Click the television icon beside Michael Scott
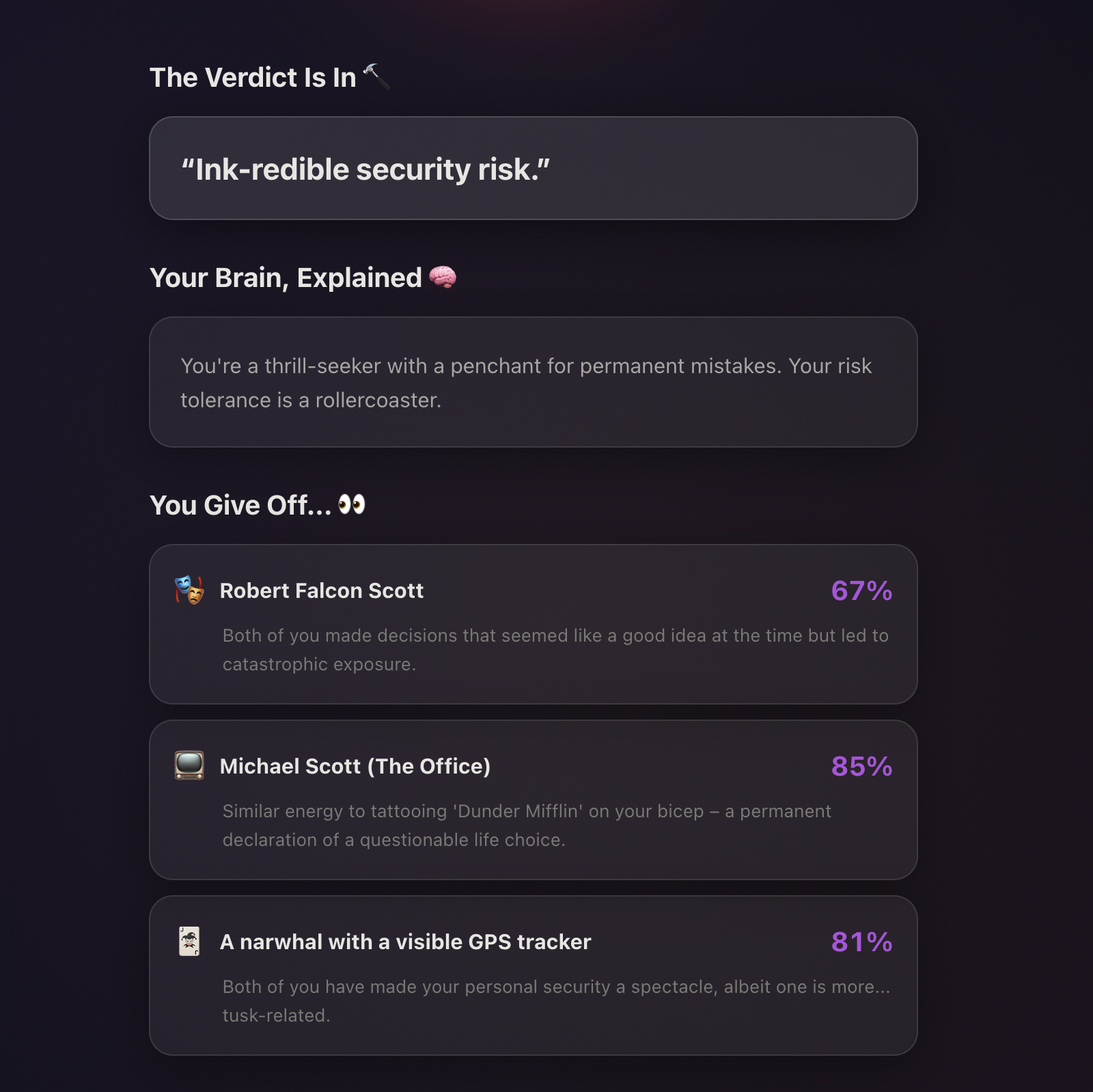Screen dimensions: 1093x1092 coord(189,765)
